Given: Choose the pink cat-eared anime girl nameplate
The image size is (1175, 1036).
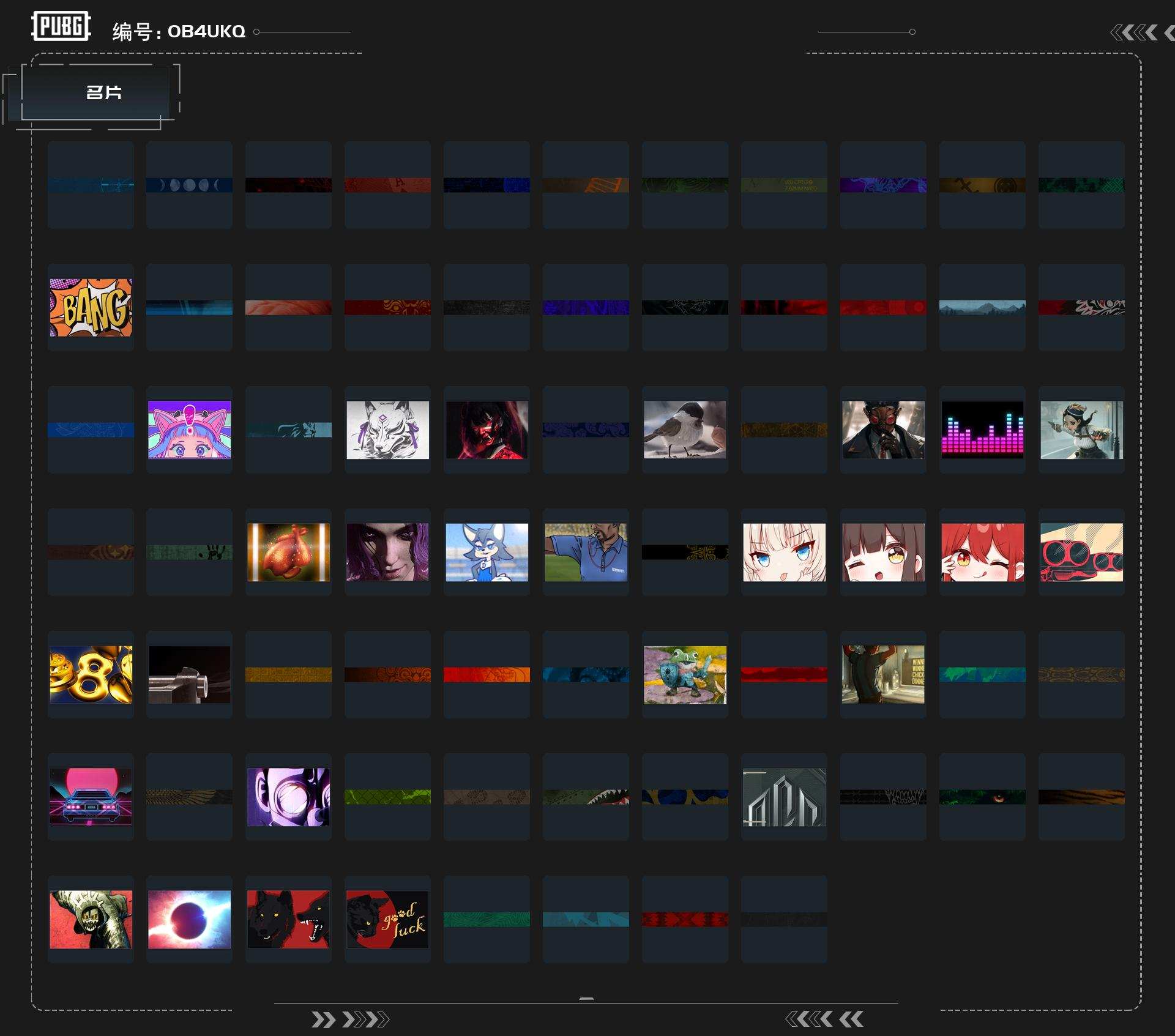Looking at the screenshot, I should click(189, 430).
